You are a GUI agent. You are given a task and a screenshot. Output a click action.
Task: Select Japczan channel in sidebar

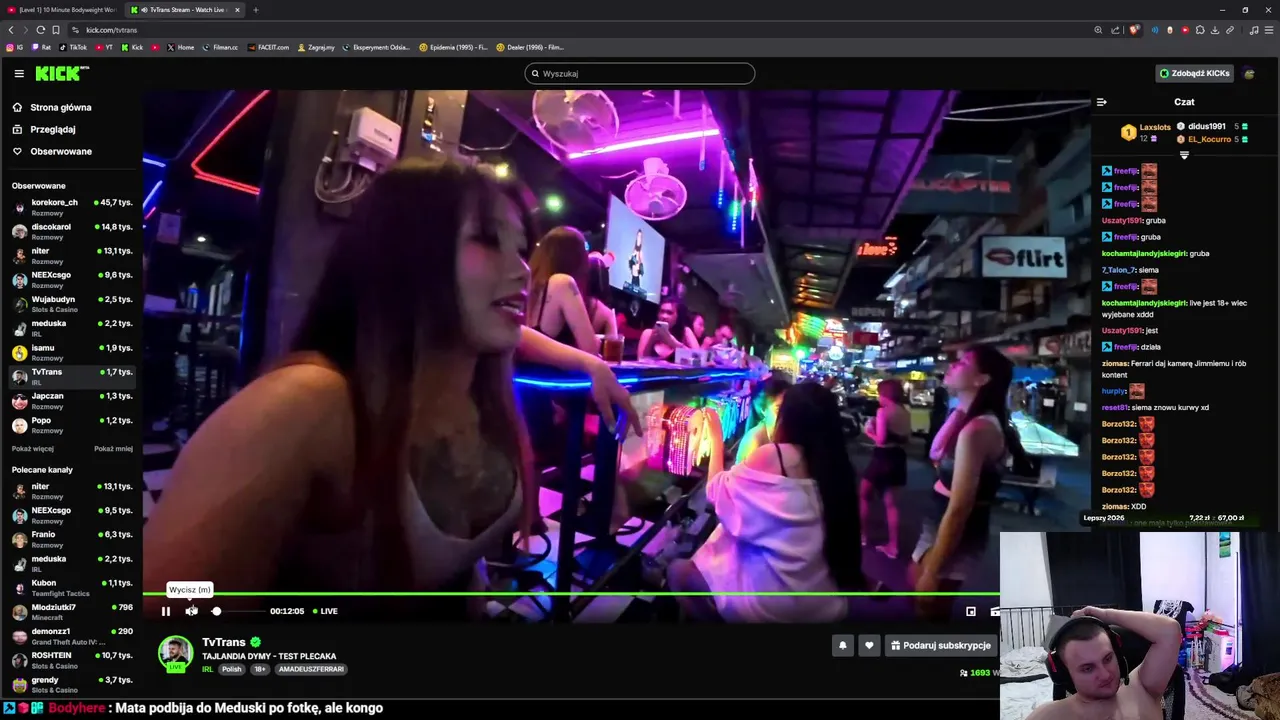[72, 400]
